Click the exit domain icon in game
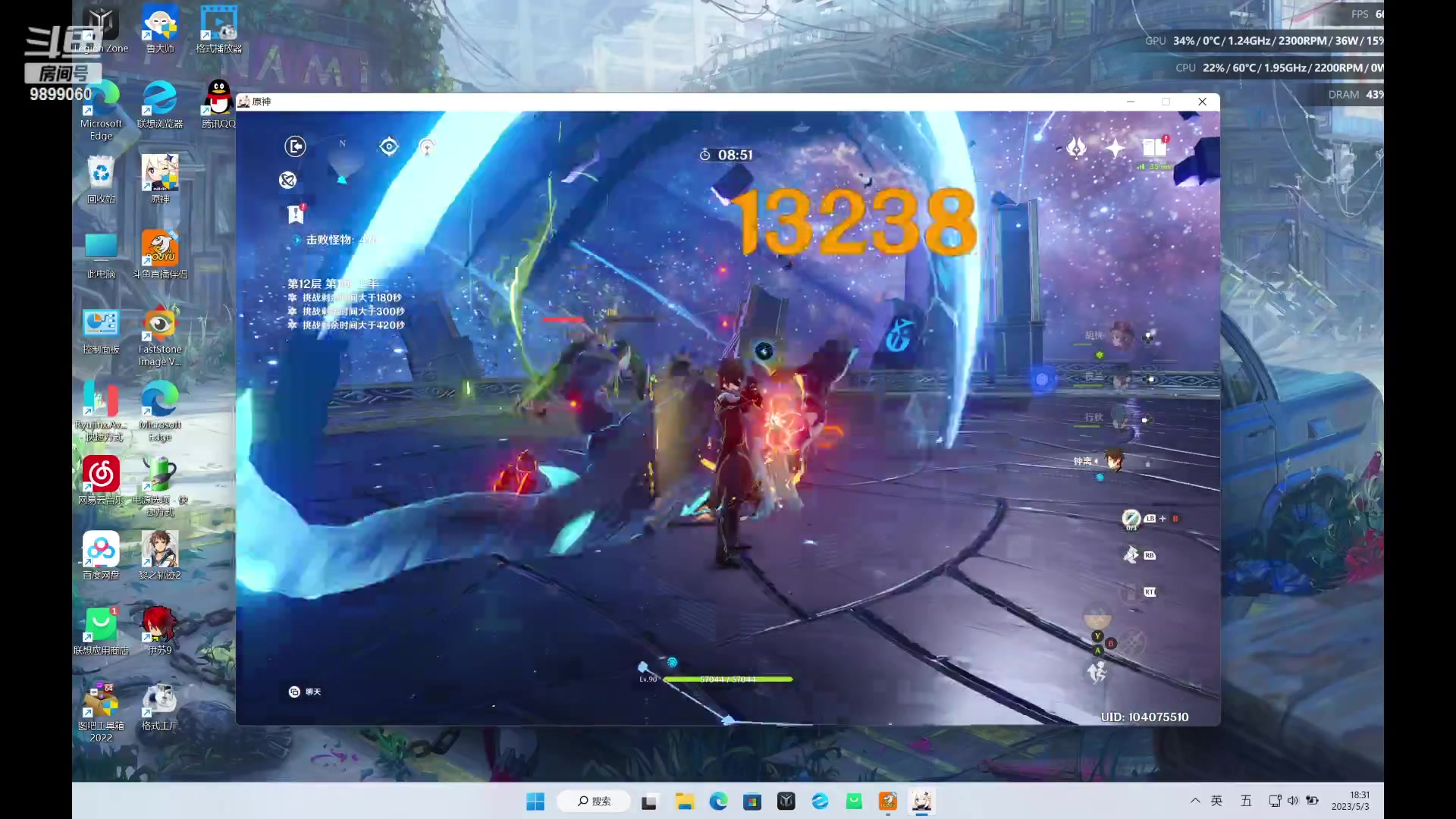The image size is (1456, 819). (x=295, y=146)
